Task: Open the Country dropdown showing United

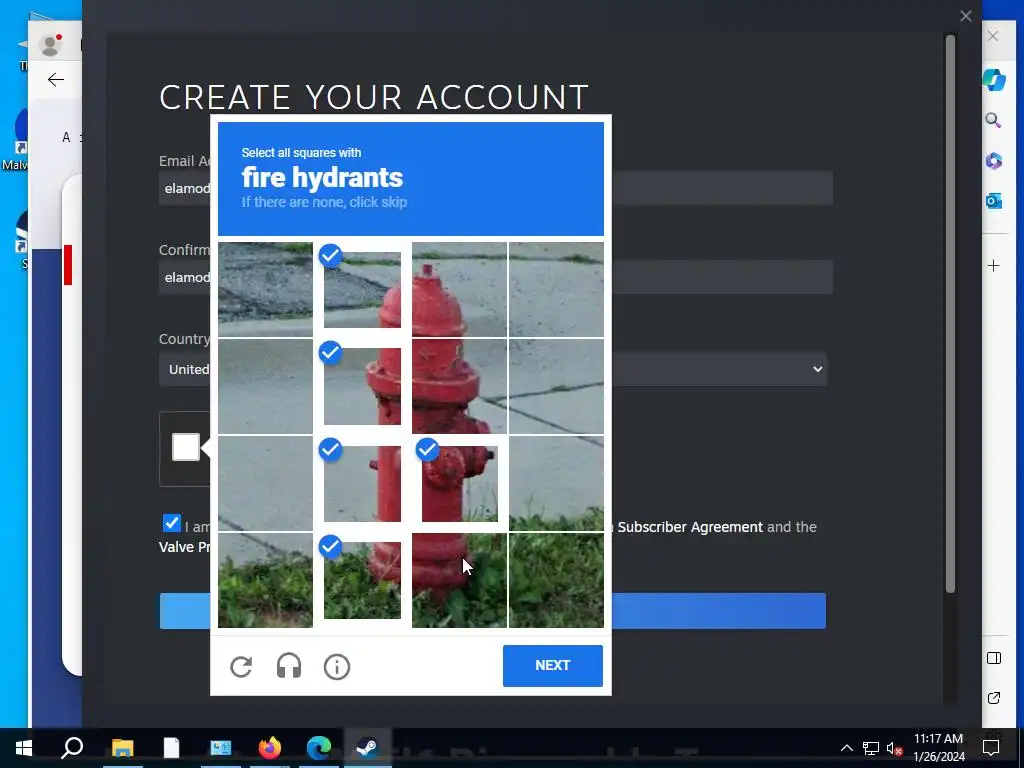Action: [x=493, y=369]
